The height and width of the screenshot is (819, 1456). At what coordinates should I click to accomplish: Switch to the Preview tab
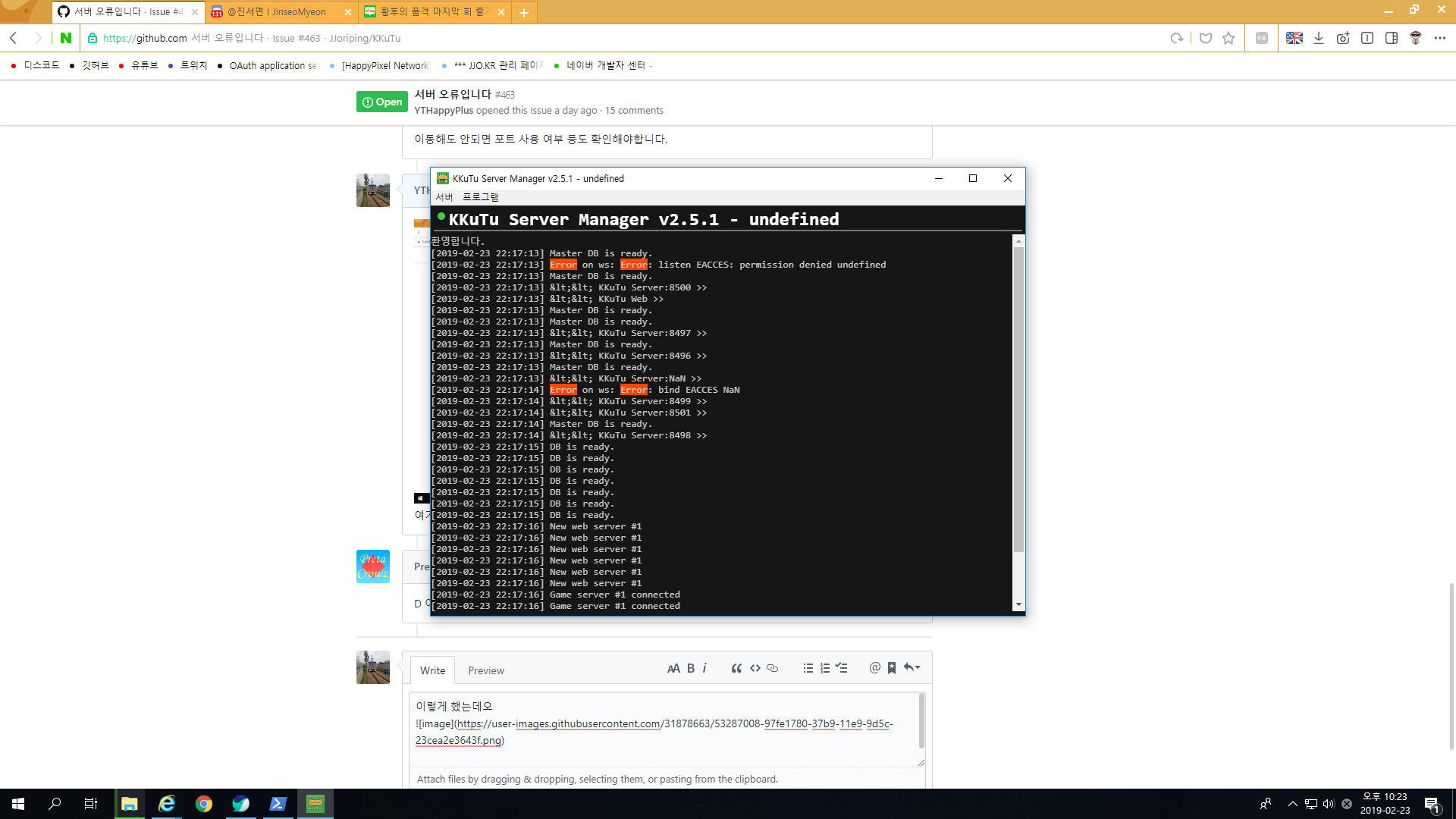tap(486, 670)
